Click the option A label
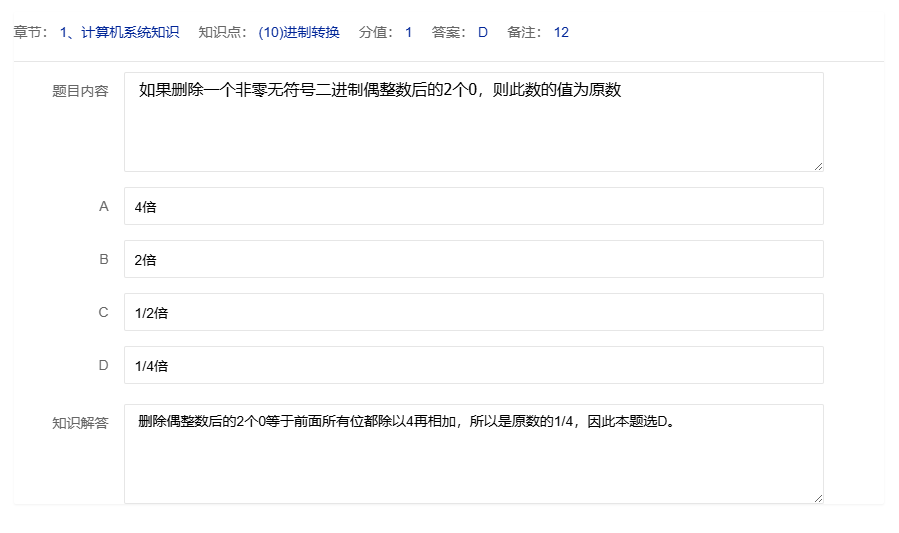 point(103,207)
